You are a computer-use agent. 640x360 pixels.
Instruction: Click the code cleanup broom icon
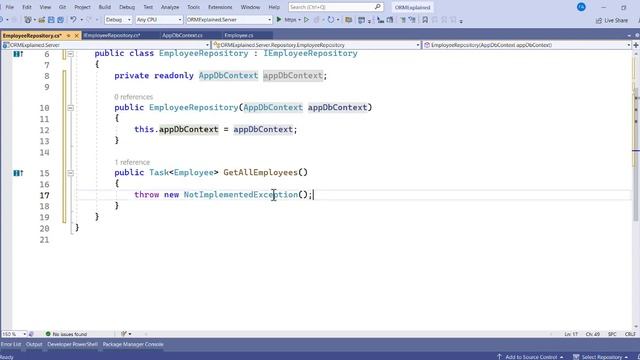(x=124, y=334)
